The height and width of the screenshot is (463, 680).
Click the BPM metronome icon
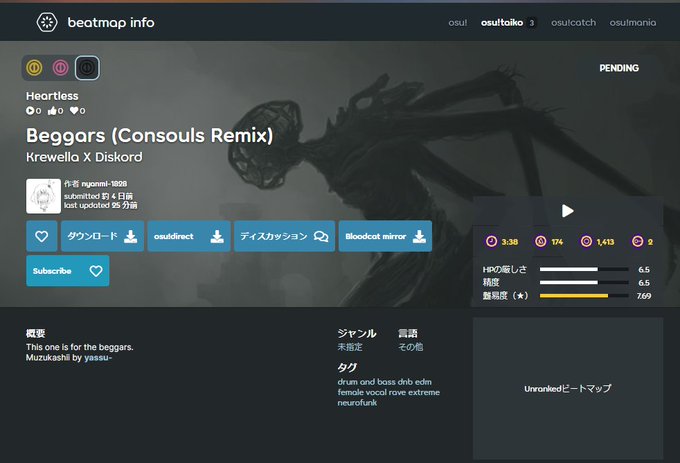541,241
